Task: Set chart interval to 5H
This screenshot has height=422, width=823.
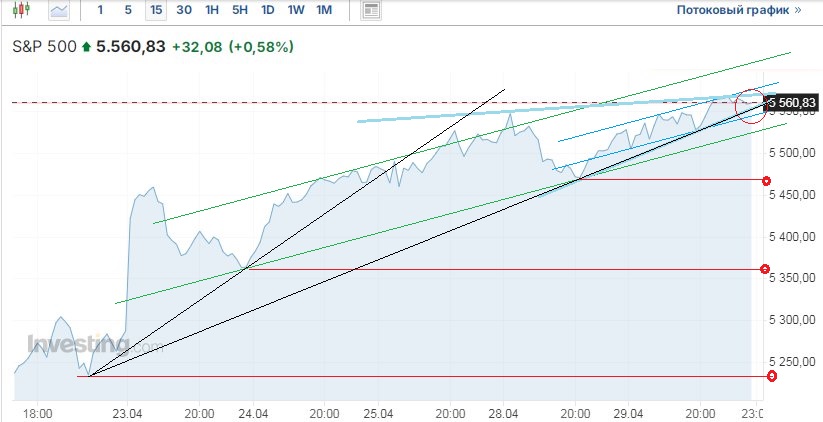Action: [240, 11]
